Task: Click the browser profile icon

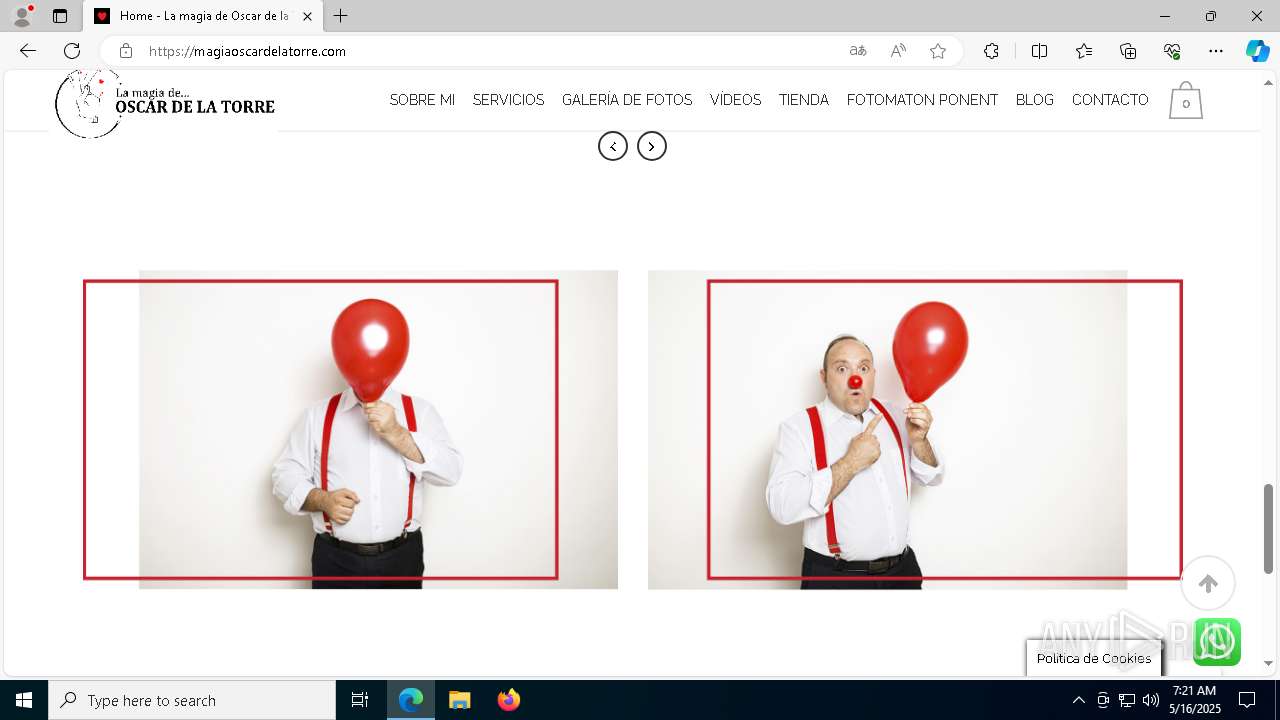Action: pyautogui.click(x=21, y=16)
